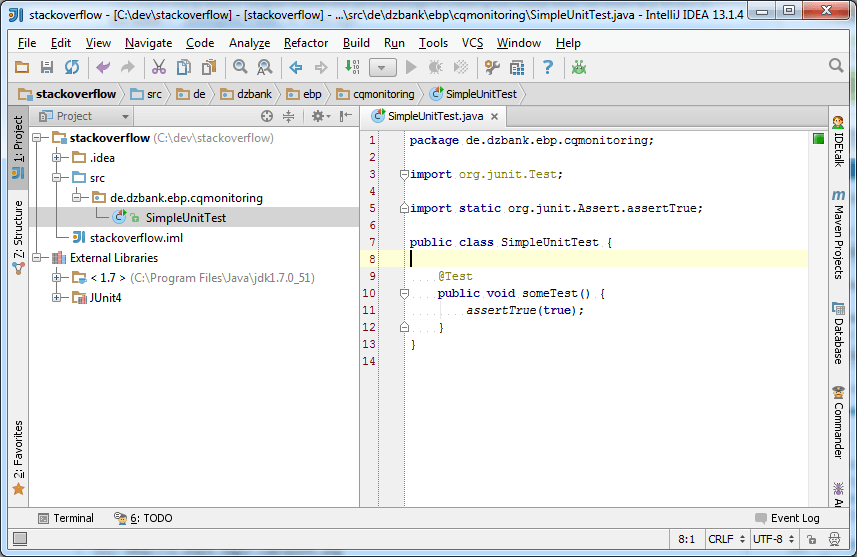Click the Save All toolbar icon
The height and width of the screenshot is (557, 857).
point(46,67)
